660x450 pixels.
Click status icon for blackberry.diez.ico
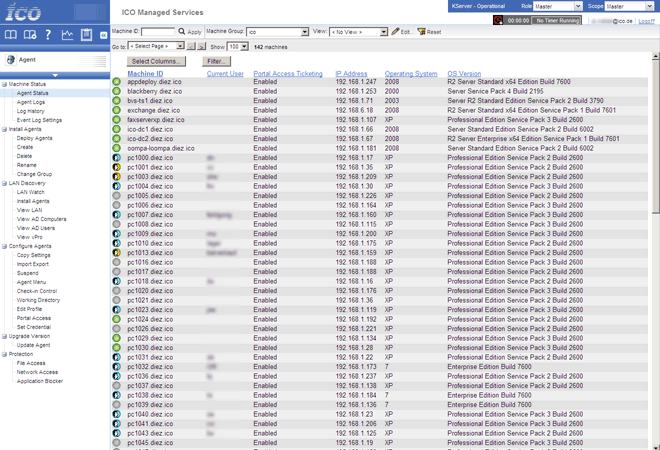117,91
